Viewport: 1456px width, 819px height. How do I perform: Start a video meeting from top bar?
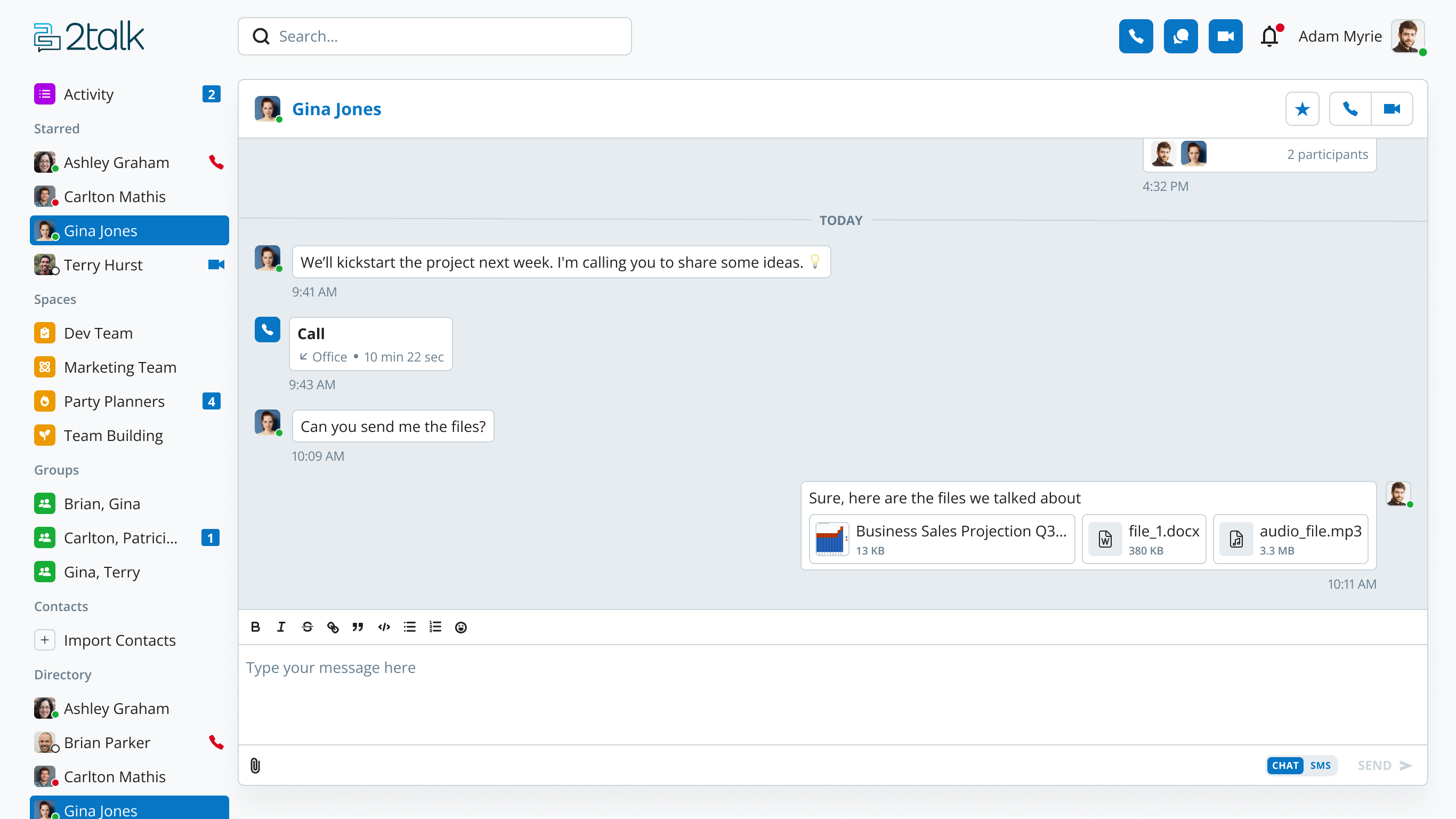click(1225, 36)
